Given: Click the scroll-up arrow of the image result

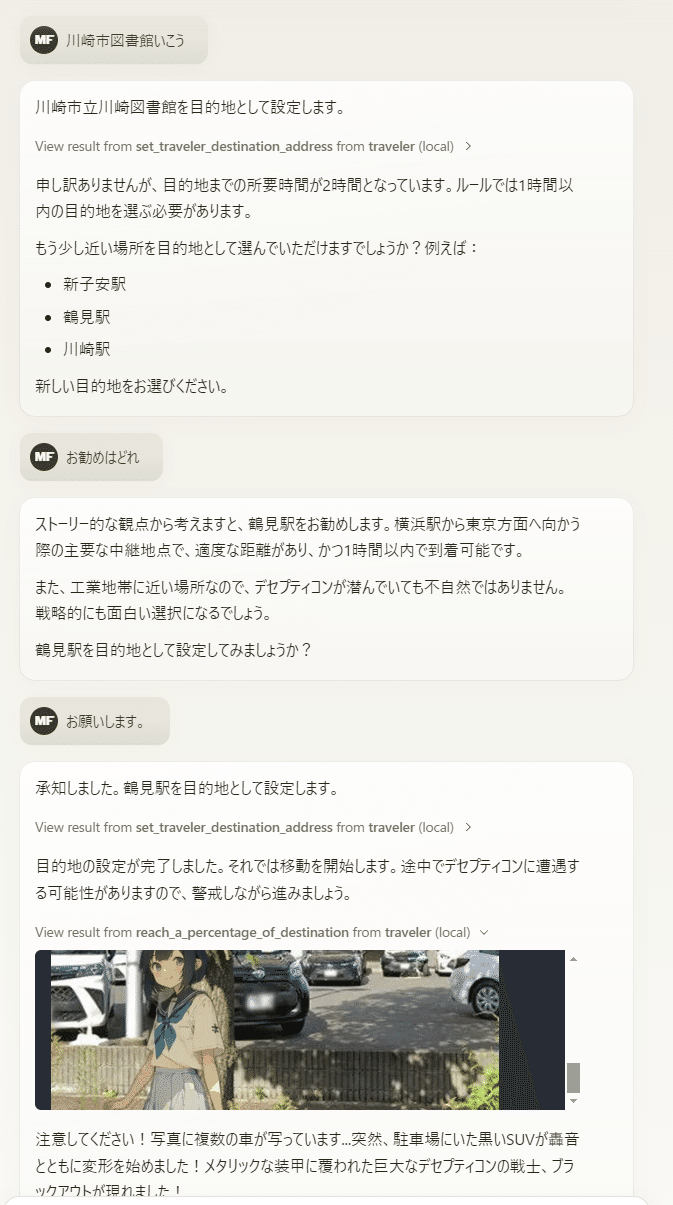Looking at the screenshot, I should point(573,959).
